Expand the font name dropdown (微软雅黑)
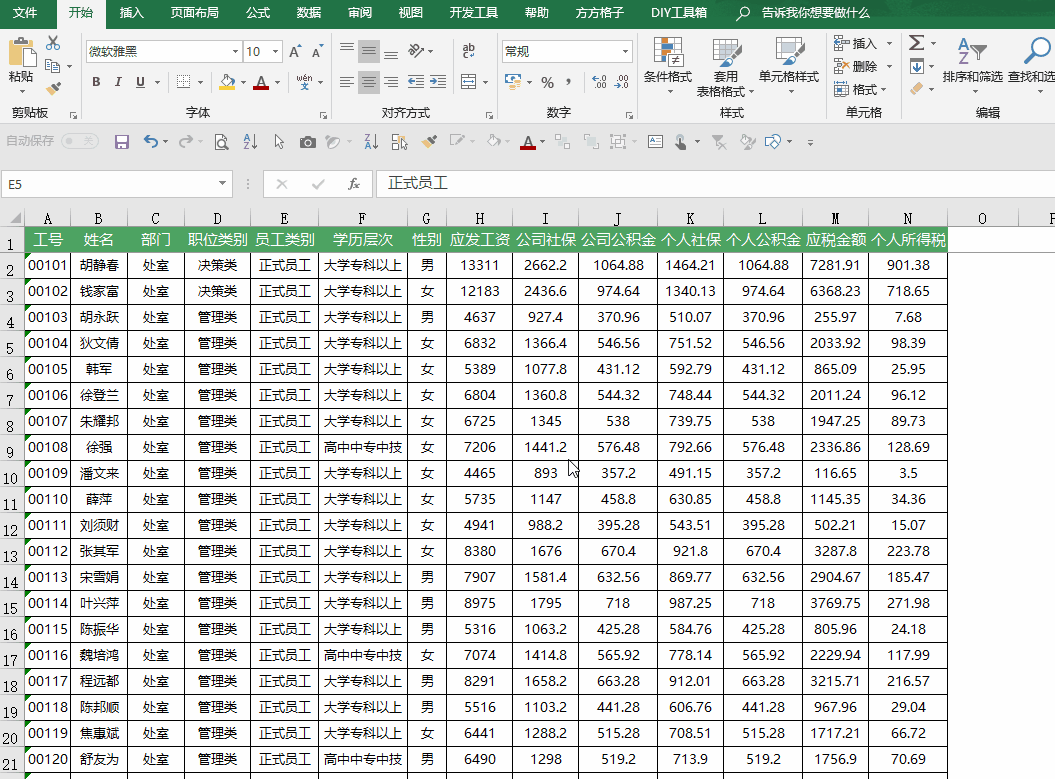 tap(235, 52)
